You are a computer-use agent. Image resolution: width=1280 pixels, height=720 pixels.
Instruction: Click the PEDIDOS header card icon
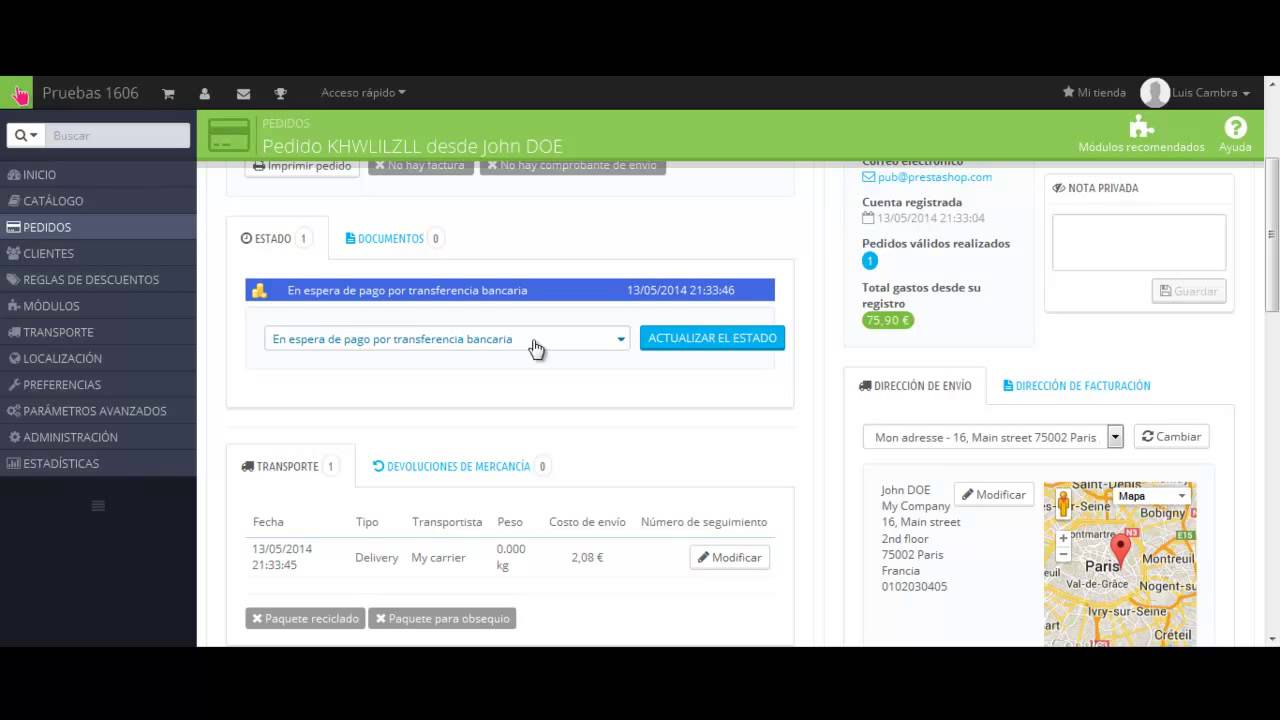tap(229, 134)
